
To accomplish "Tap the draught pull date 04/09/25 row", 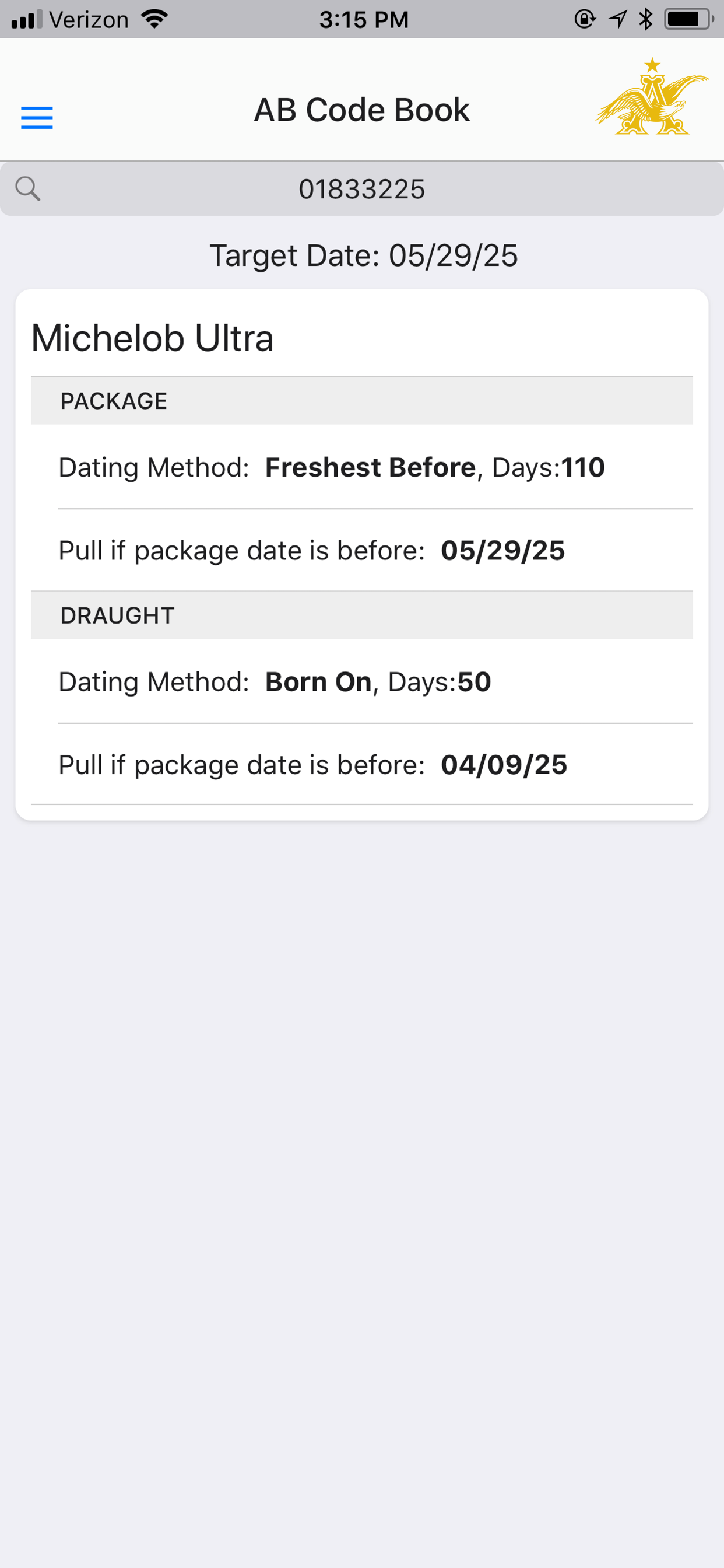I will point(375,765).
